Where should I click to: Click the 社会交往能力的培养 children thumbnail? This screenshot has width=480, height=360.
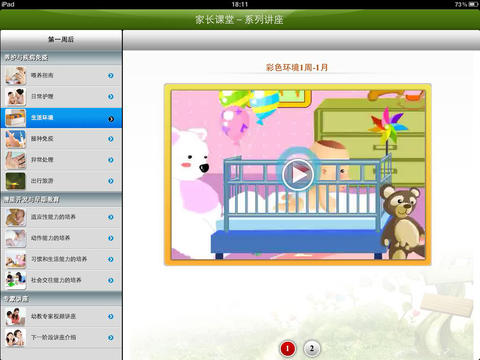point(15,280)
